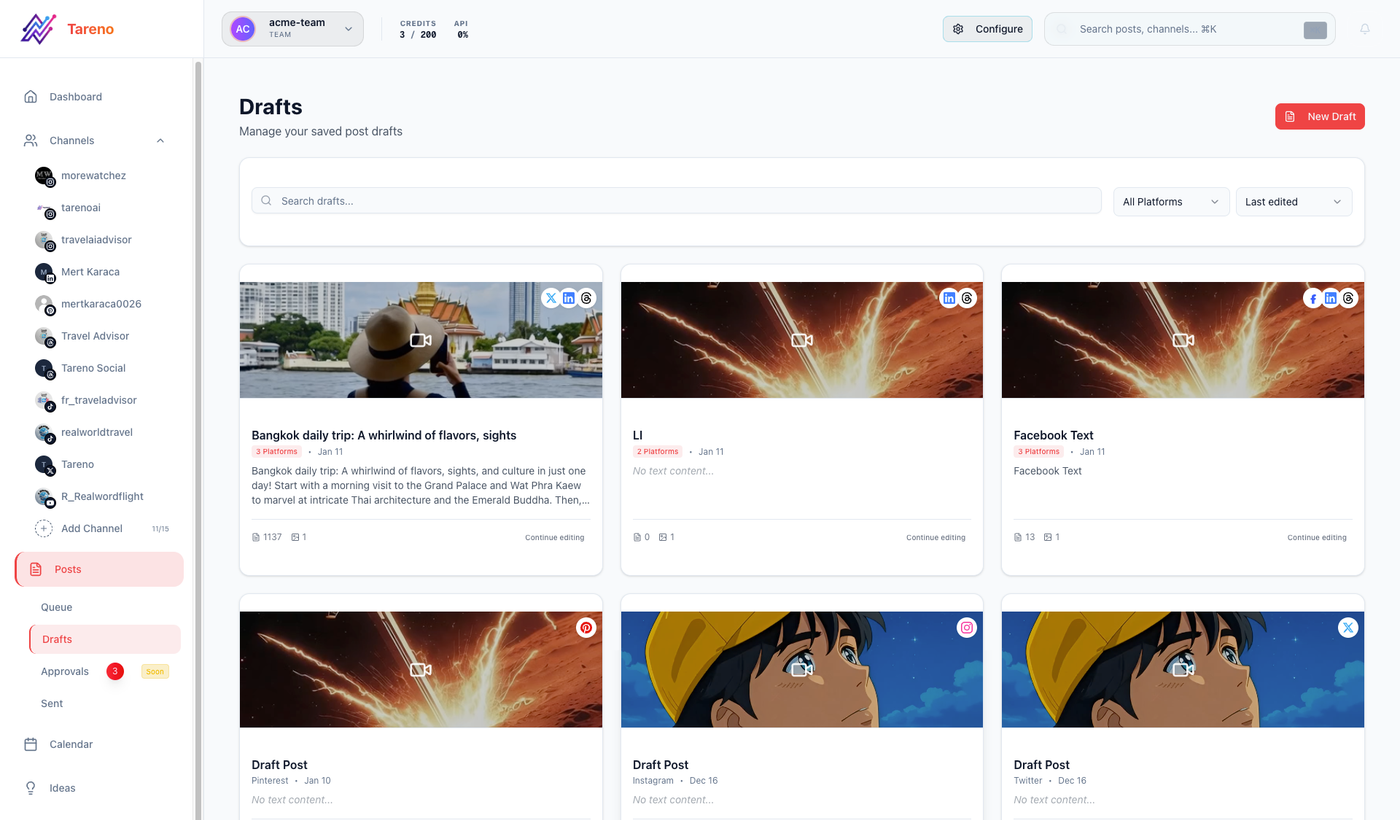
Task: Open the All Platforms filter dropdown
Action: tap(1171, 202)
